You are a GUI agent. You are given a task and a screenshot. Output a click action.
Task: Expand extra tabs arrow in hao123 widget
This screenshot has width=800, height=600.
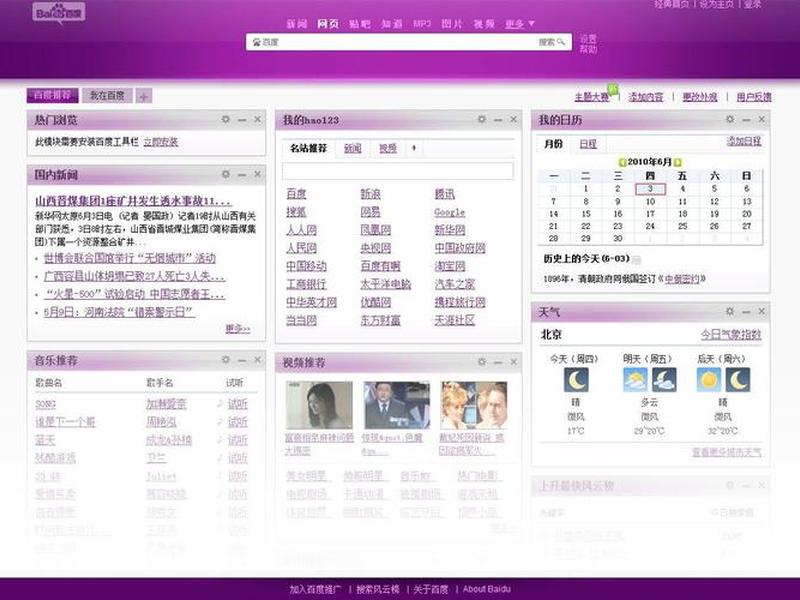point(414,148)
